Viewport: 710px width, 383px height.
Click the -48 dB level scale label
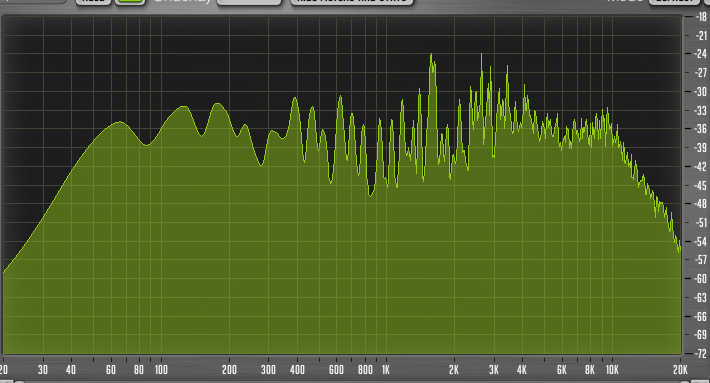(x=700, y=204)
